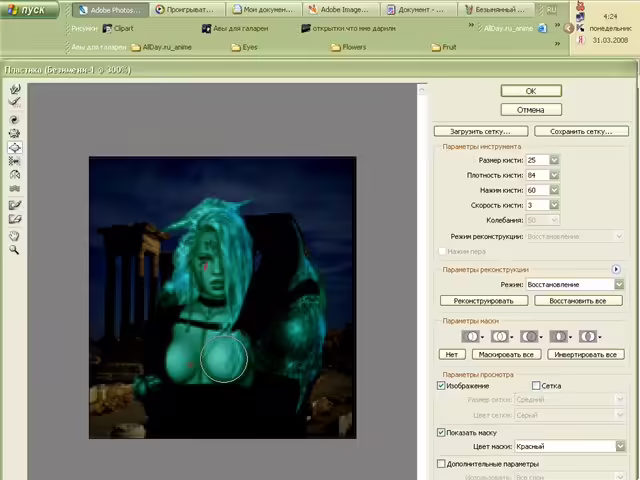The width and height of the screenshot is (640, 480).
Task: Open the AllDay.ru_anime folder shortcut
Action: click(161, 47)
